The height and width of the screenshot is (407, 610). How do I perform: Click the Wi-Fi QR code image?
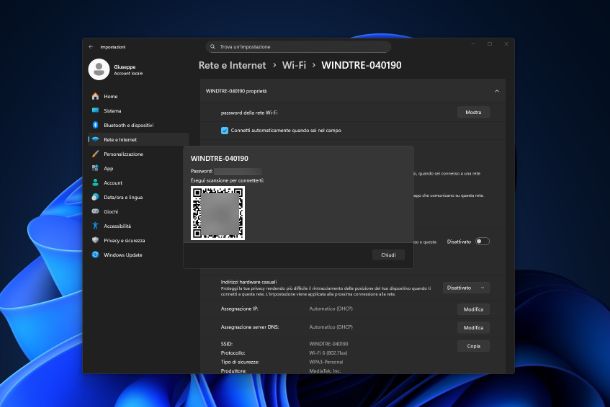(218, 213)
